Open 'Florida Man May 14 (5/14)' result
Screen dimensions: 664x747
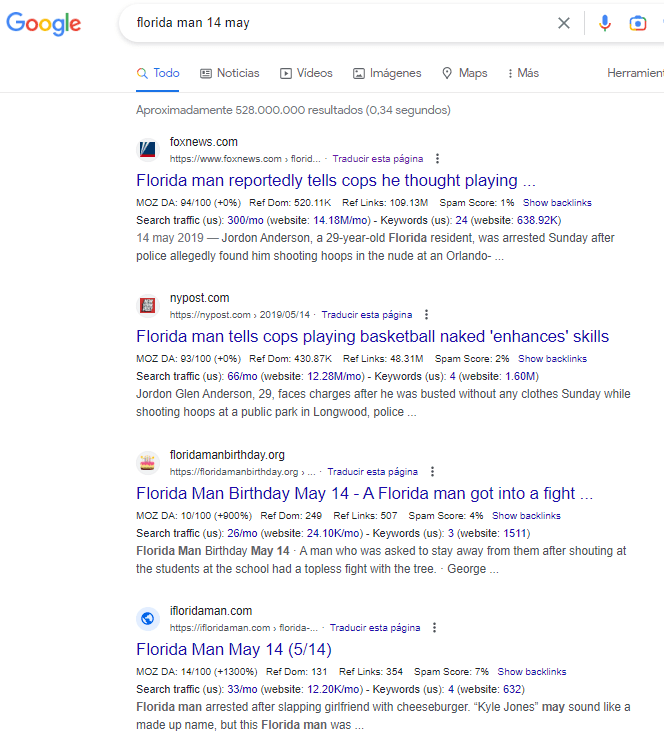(234, 649)
